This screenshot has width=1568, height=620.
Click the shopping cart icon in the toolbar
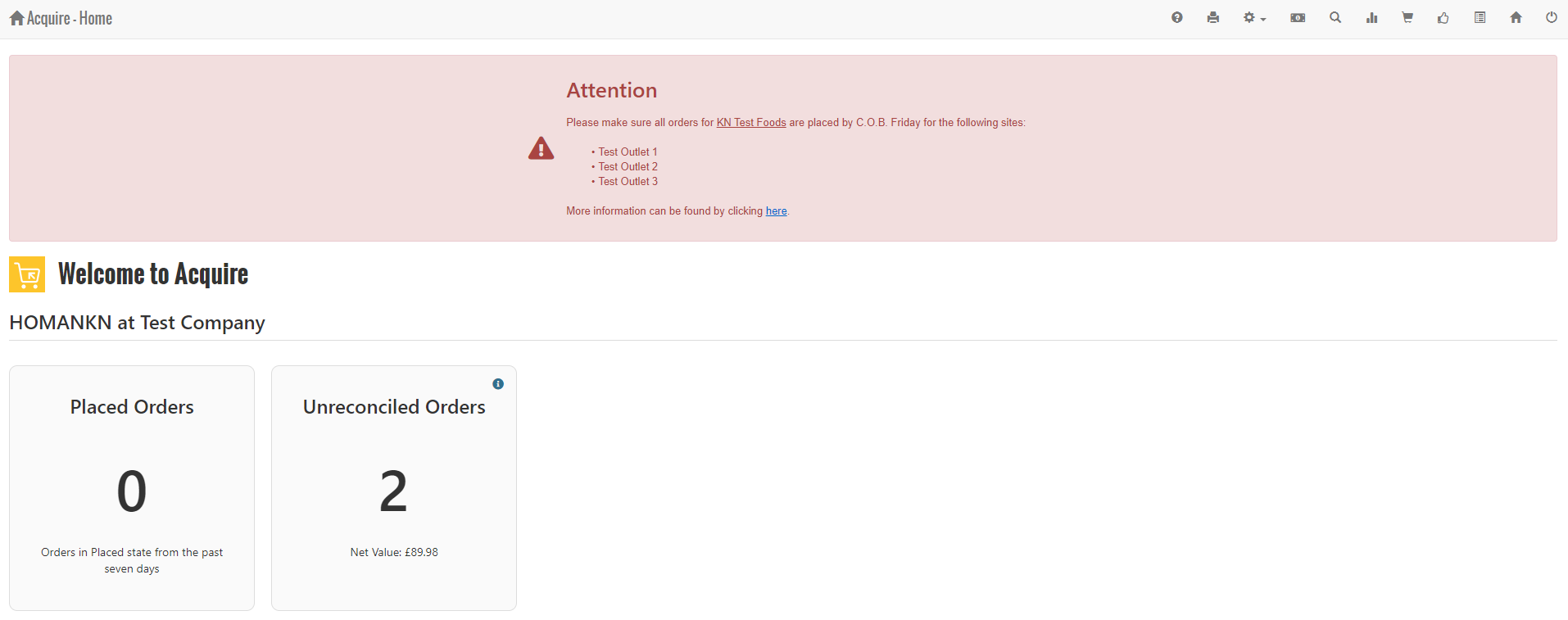point(1407,17)
